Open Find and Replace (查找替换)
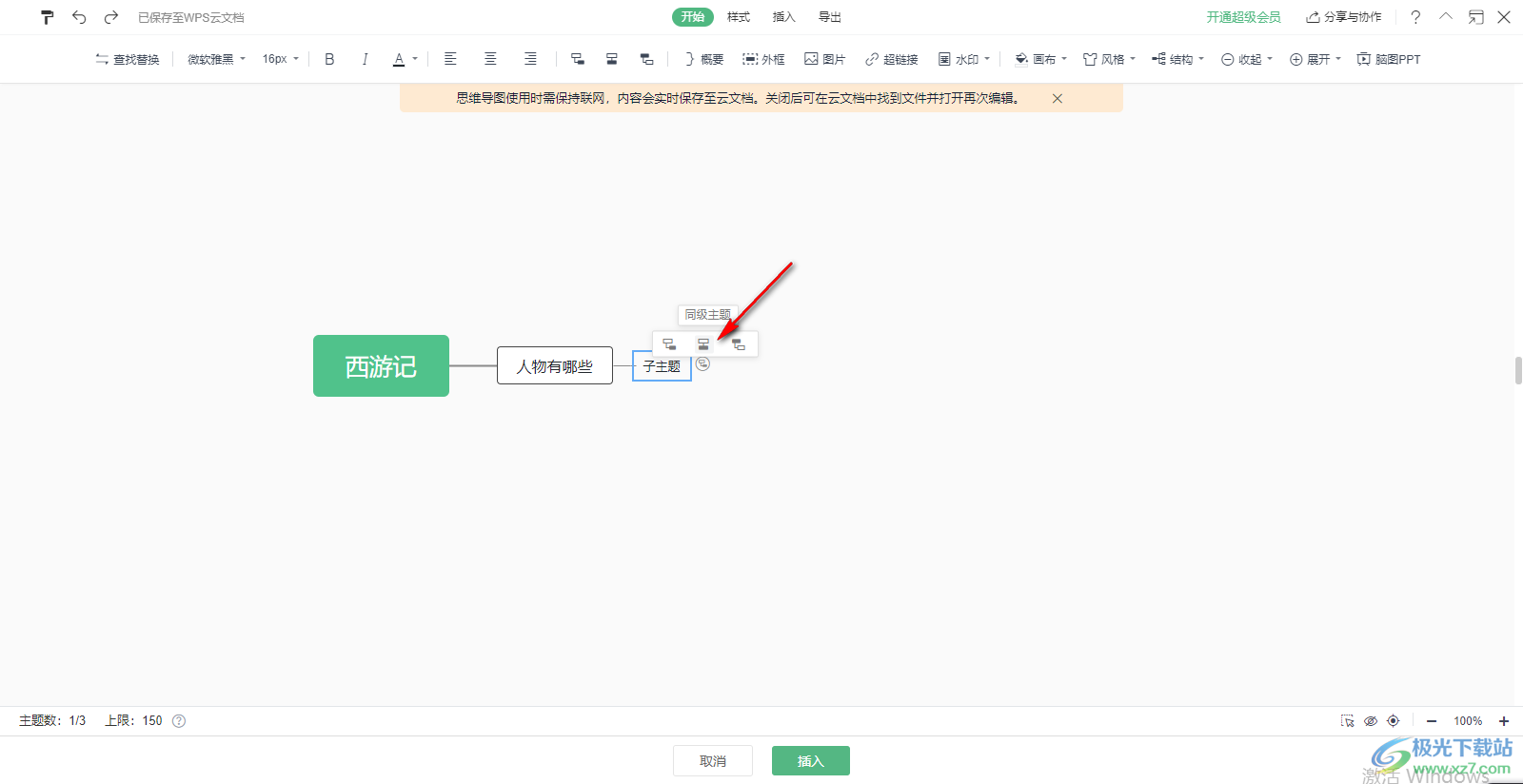 point(127,59)
